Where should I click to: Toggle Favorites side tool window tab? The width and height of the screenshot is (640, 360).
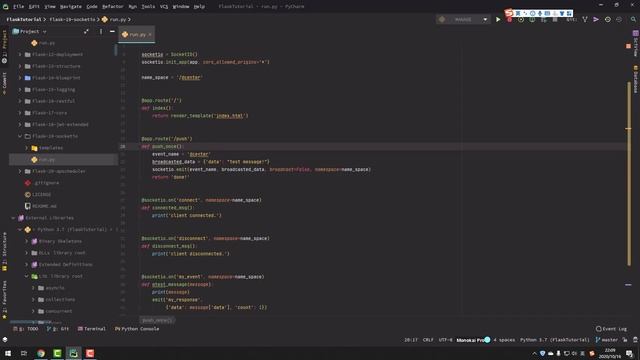4,299
